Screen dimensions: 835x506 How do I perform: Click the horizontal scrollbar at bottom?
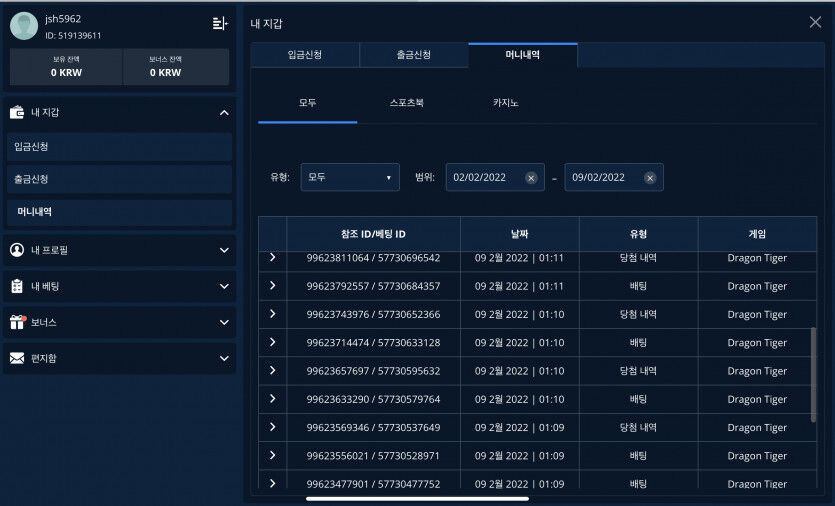click(x=418, y=499)
